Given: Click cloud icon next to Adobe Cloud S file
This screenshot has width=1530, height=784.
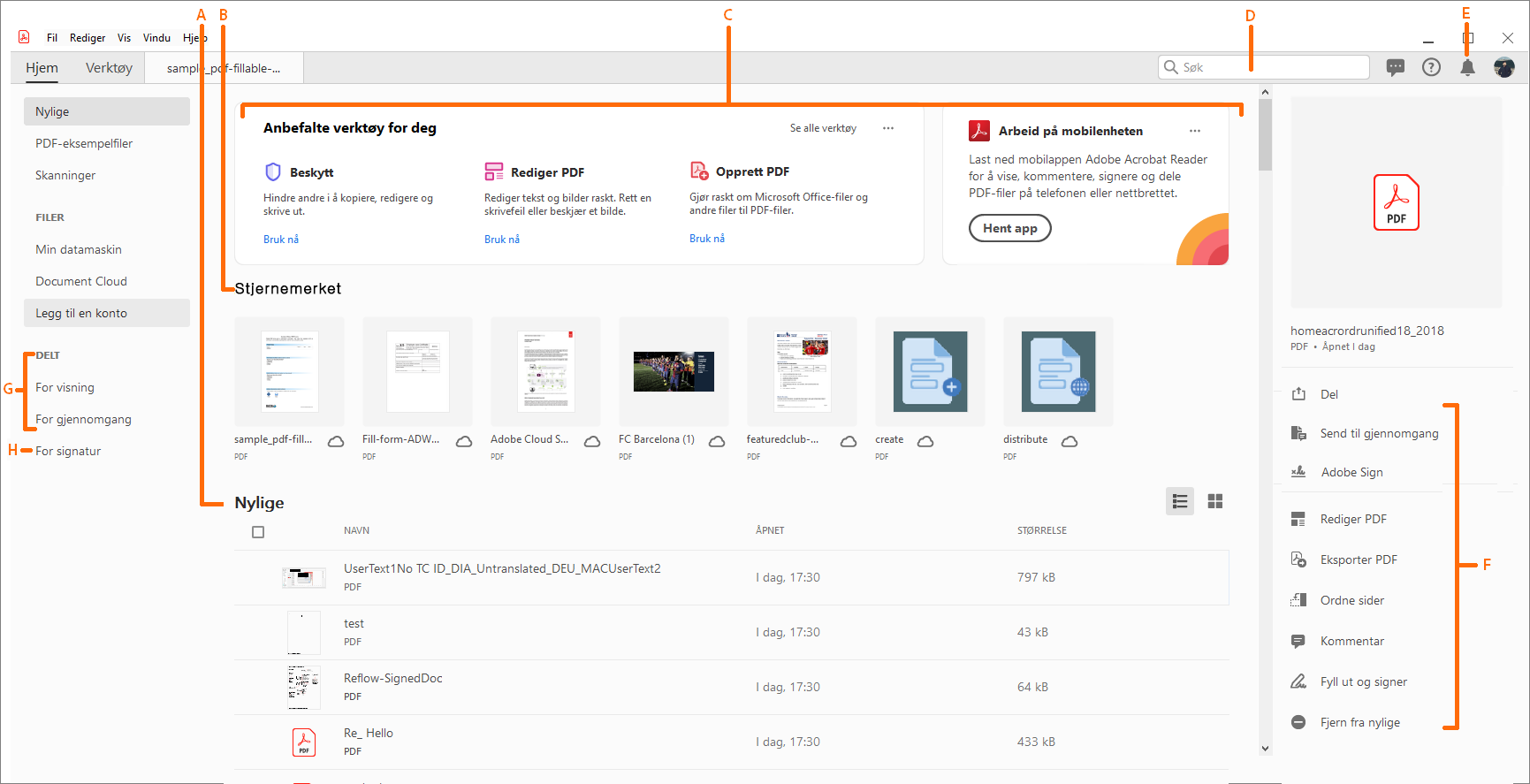Looking at the screenshot, I should point(592,441).
